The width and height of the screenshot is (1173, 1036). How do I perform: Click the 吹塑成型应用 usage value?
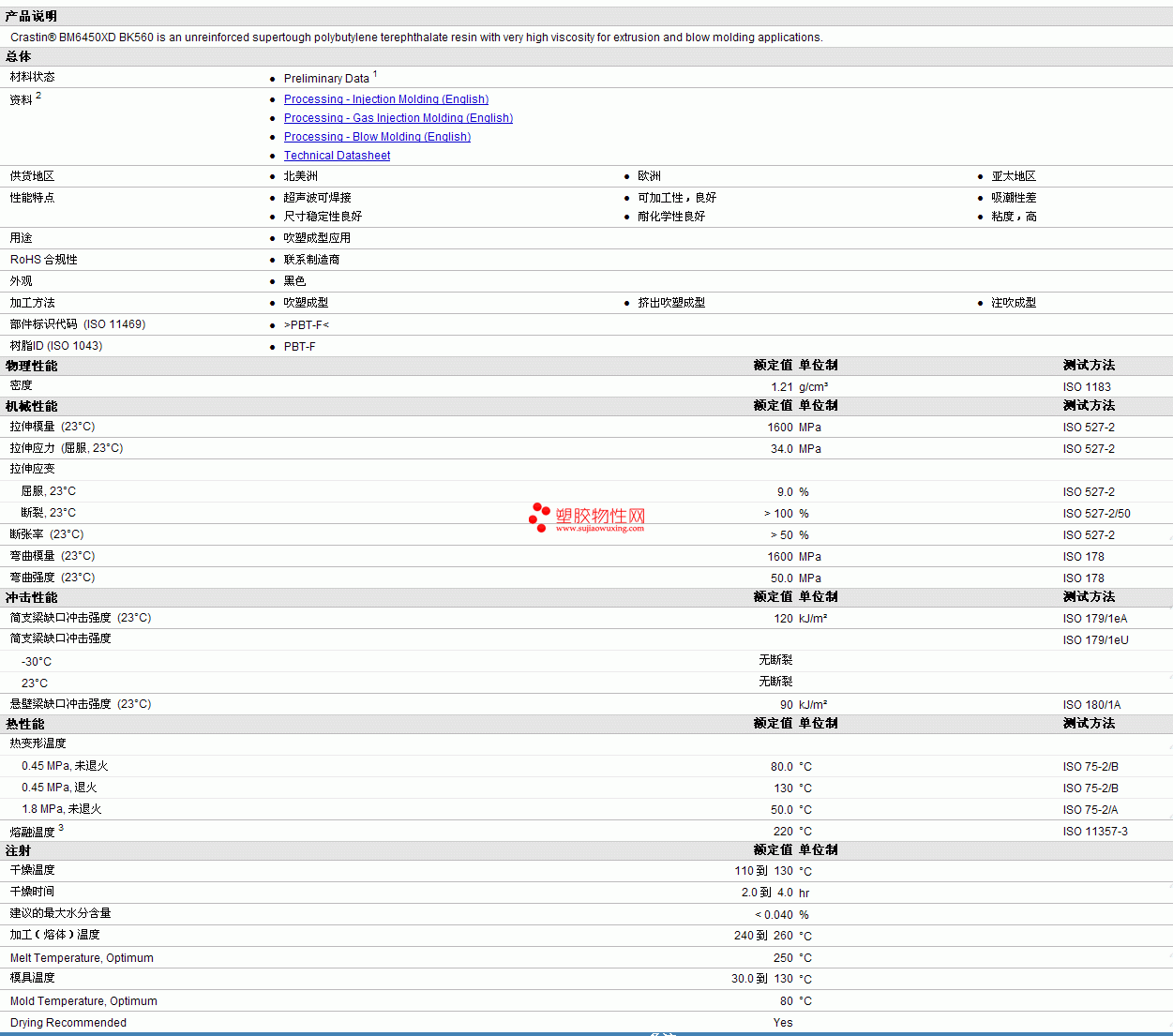click(x=317, y=238)
